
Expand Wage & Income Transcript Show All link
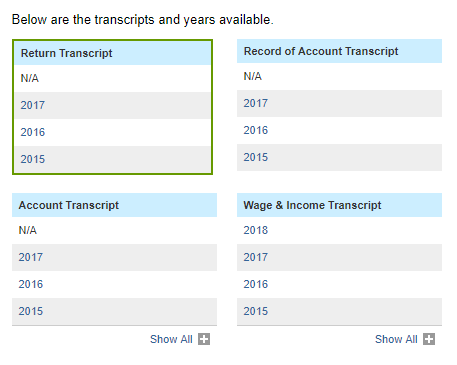coord(396,339)
